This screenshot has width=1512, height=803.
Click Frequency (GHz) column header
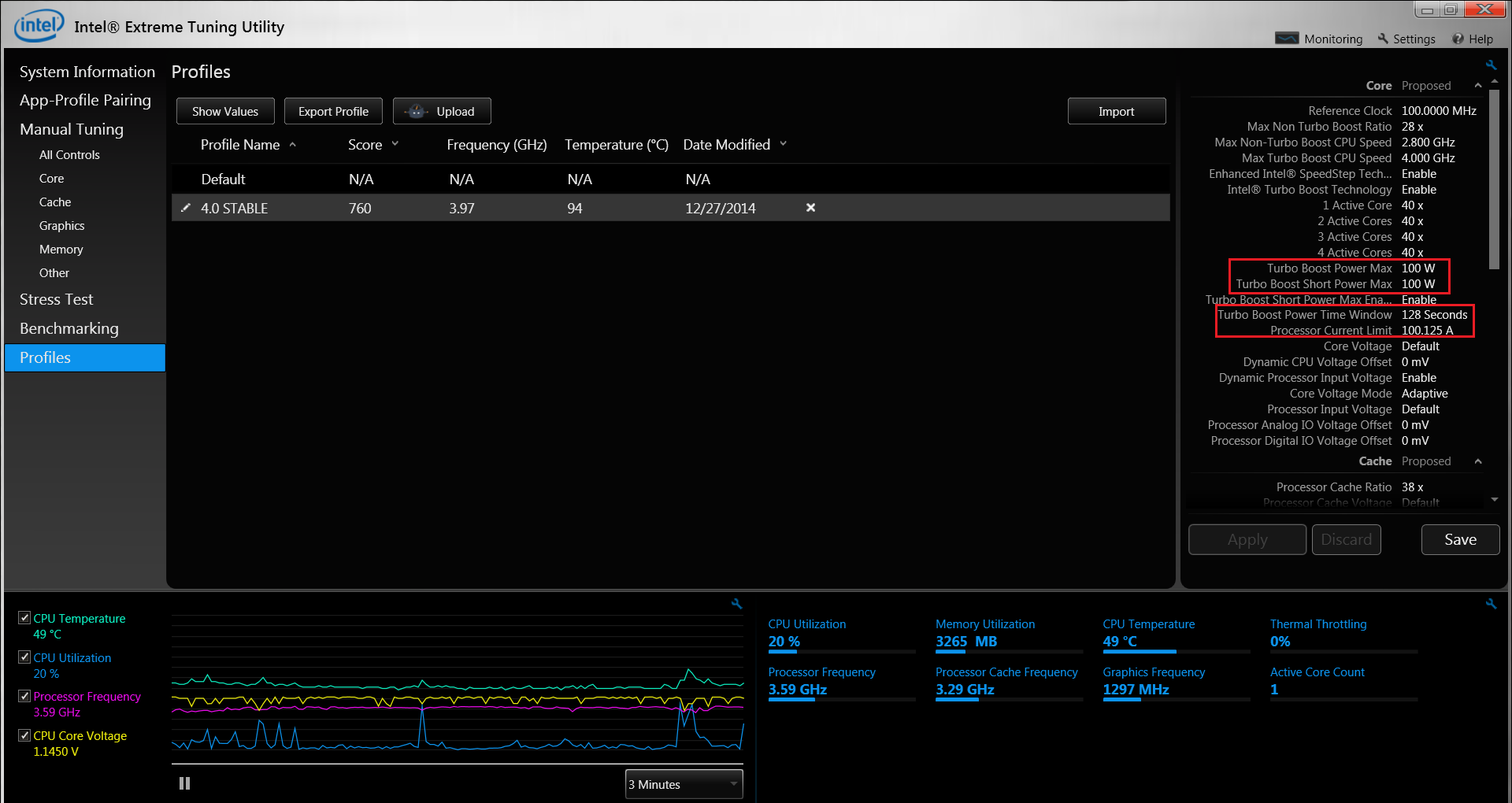[497, 145]
